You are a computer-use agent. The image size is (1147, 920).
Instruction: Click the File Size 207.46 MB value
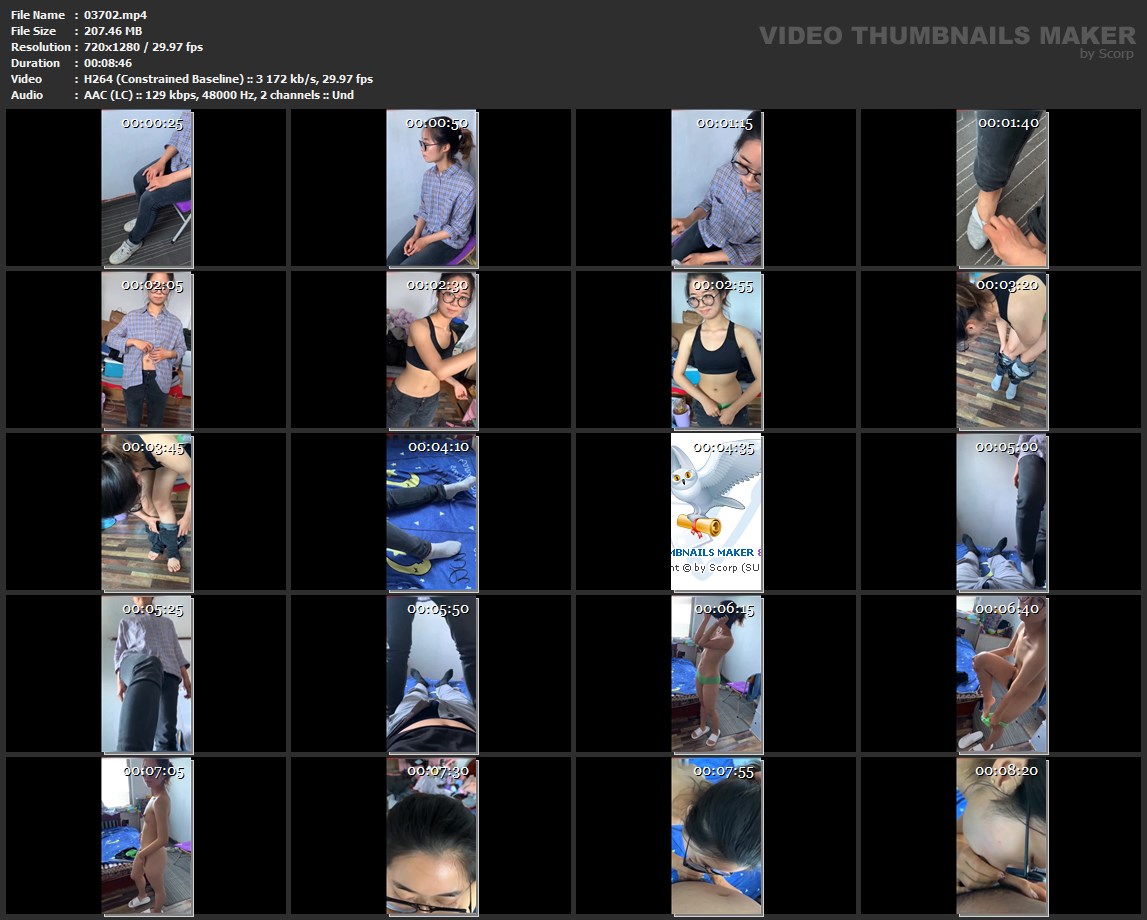point(112,31)
